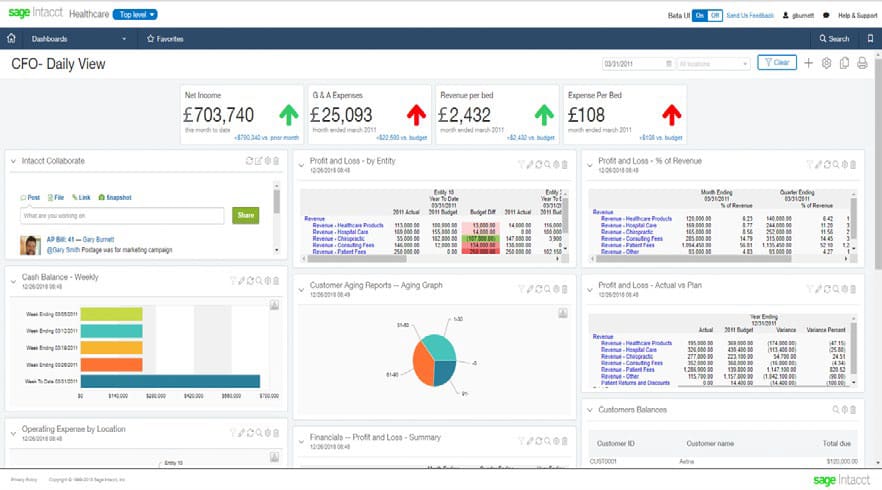The image size is (882, 490).
Task: Click the green Share button
Action: (246, 215)
